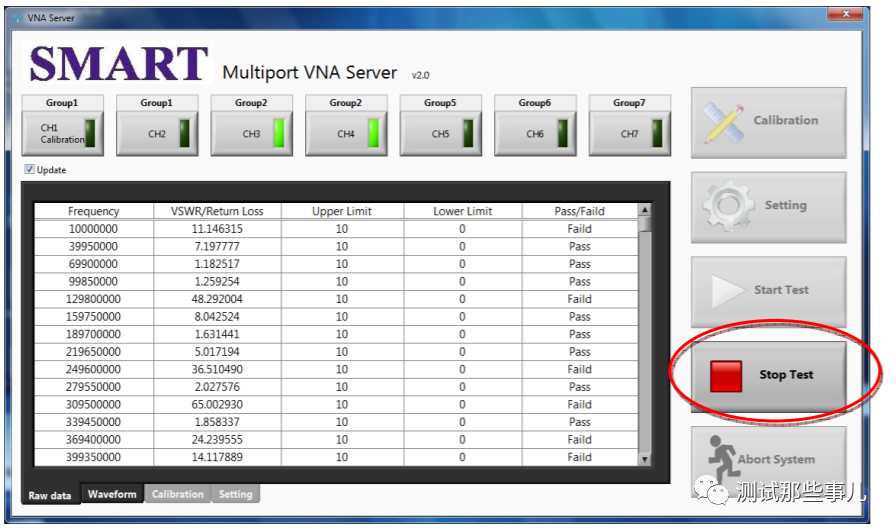Uncheck the Update checkbox
This screenshot has width=896, height=531.
point(29,169)
